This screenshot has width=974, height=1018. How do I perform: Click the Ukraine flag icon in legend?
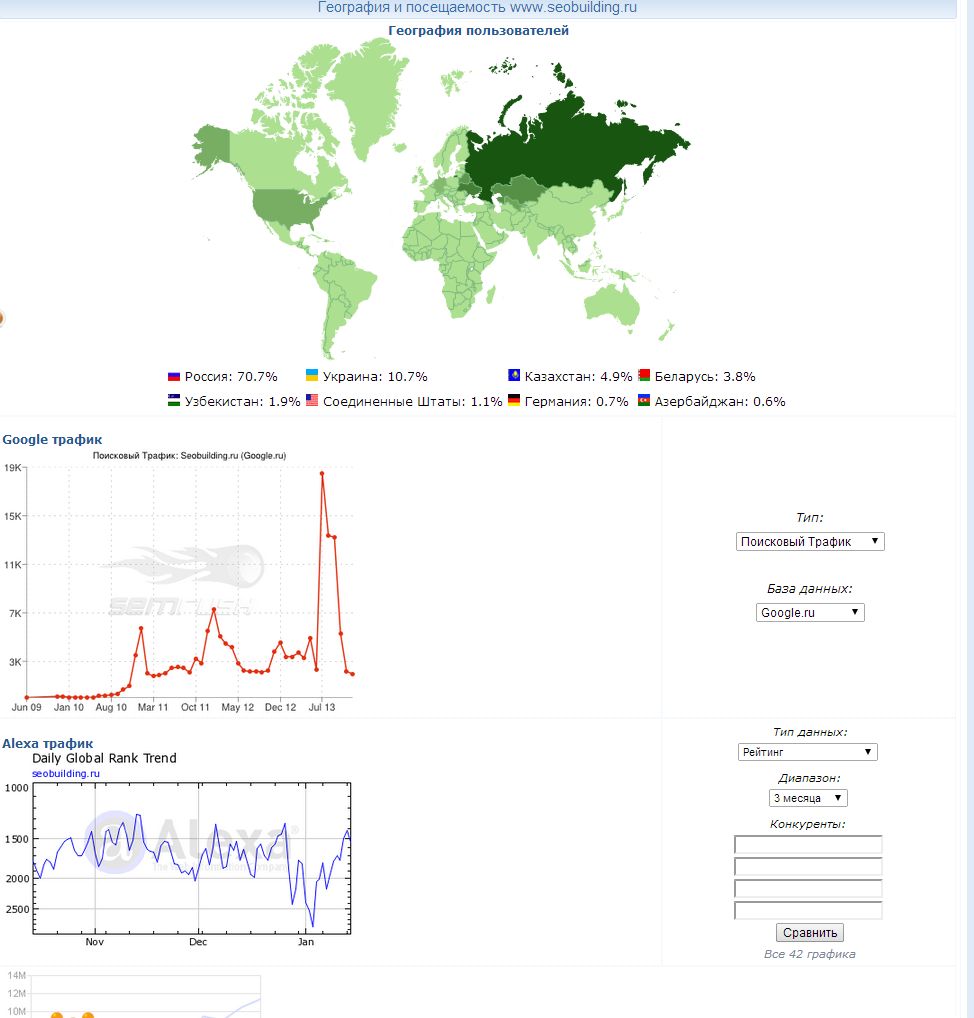312,376
